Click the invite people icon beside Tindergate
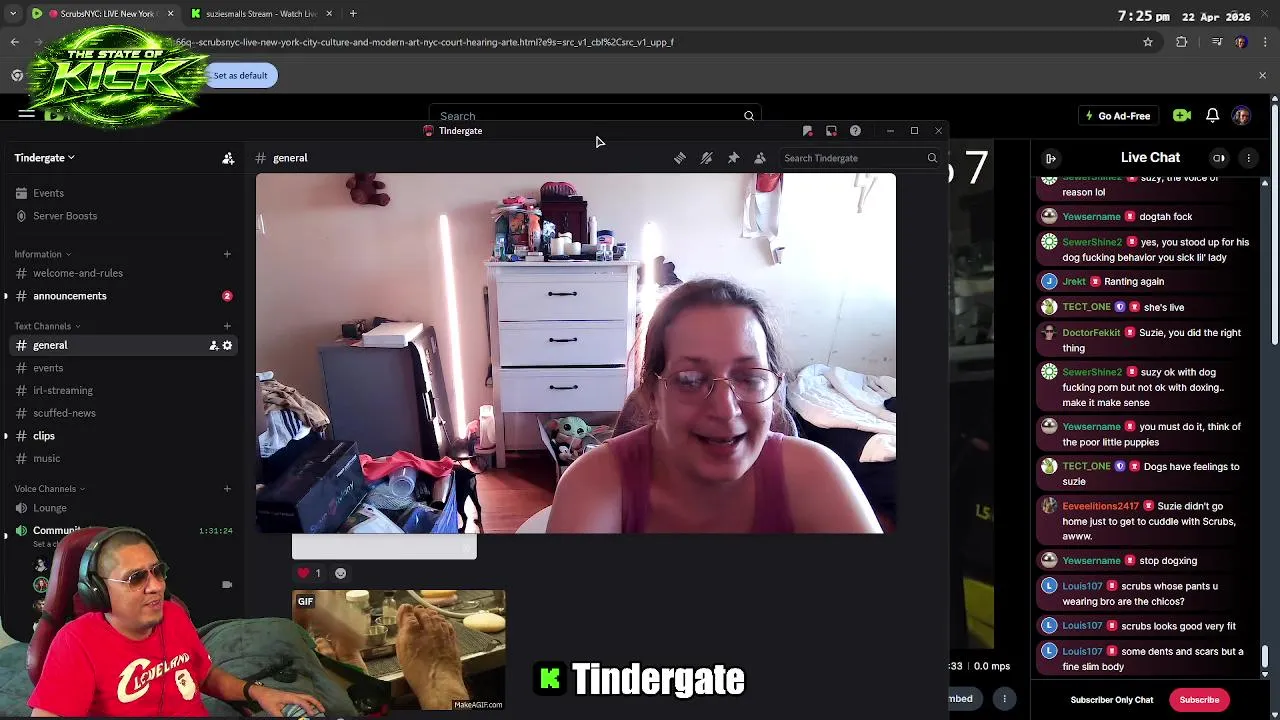The height and width of the screenshot is (720, 1280). click(x=228, y=158)
